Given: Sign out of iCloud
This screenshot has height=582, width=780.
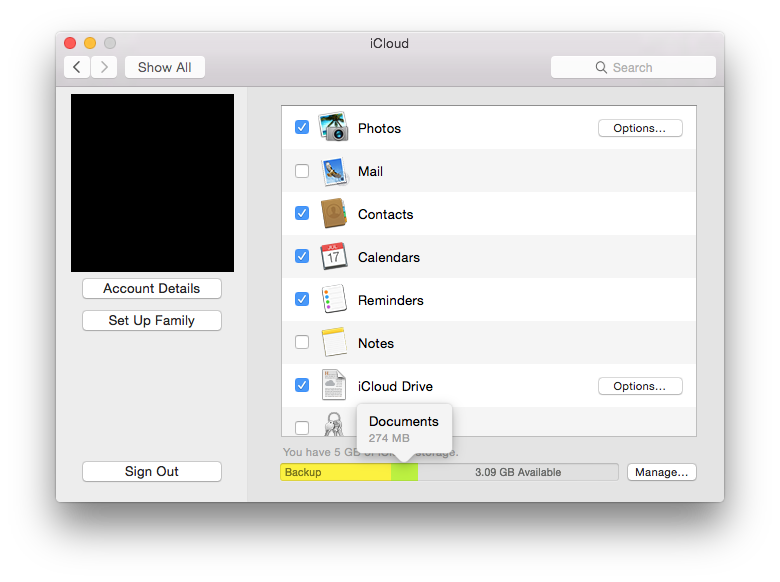Looking at the screenshot, I should click(x=152, y=472).
